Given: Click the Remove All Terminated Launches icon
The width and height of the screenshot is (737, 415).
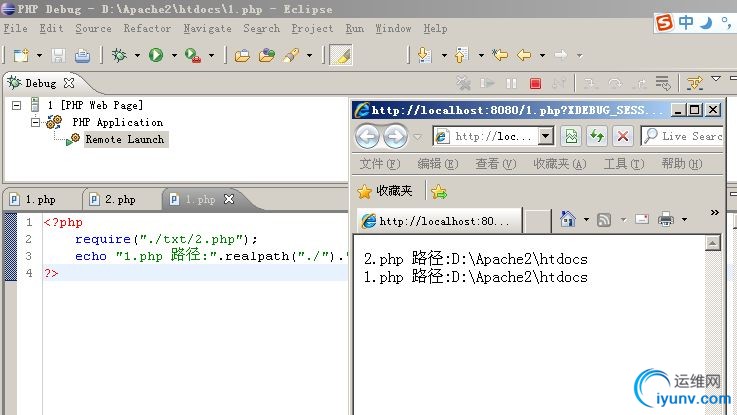Looking at the screenshot, I should (463, 84).
